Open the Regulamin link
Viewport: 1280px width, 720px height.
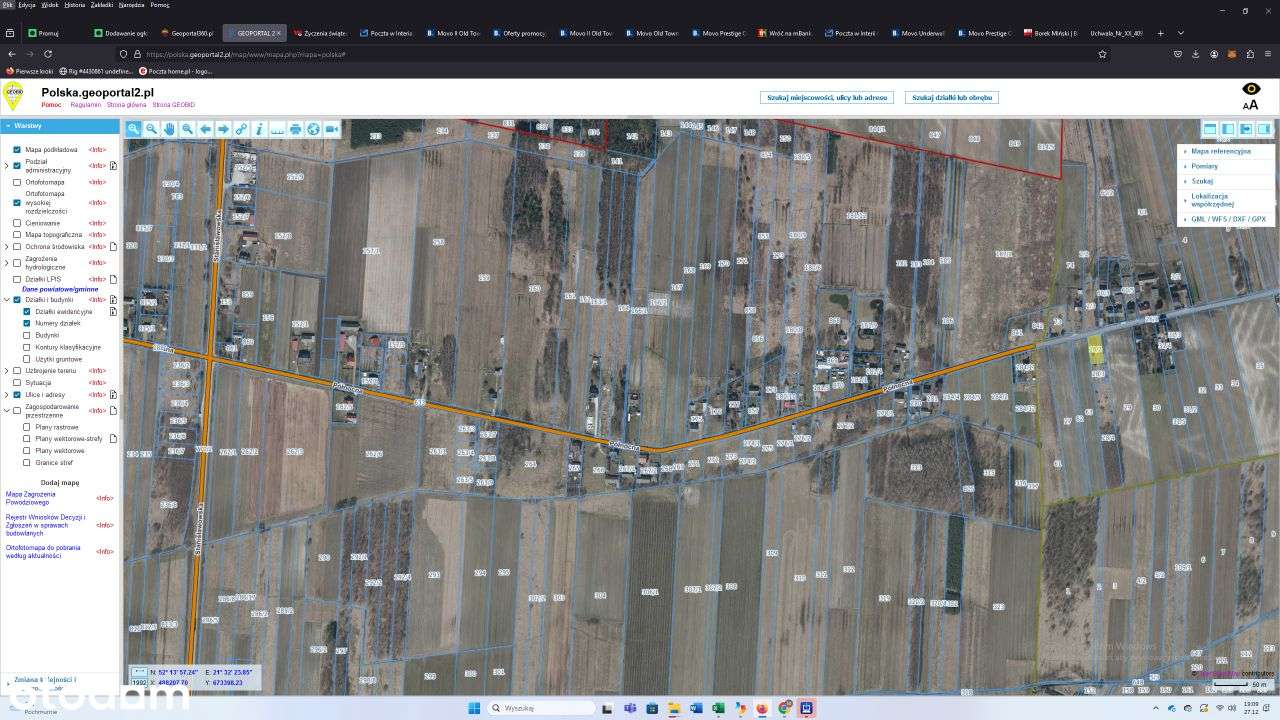pos(85,105)
